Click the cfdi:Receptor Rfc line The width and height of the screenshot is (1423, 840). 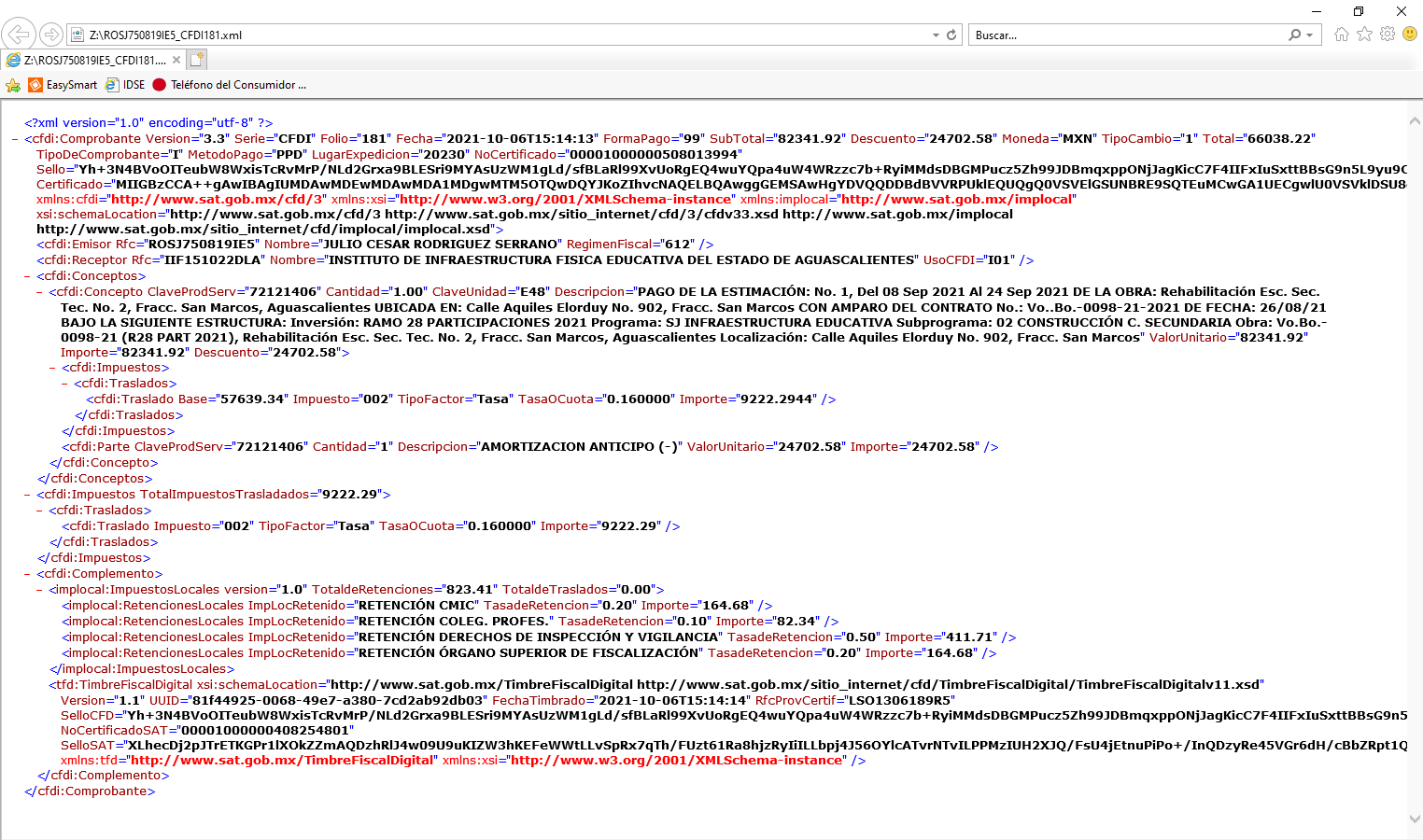[x=535, y=260]
